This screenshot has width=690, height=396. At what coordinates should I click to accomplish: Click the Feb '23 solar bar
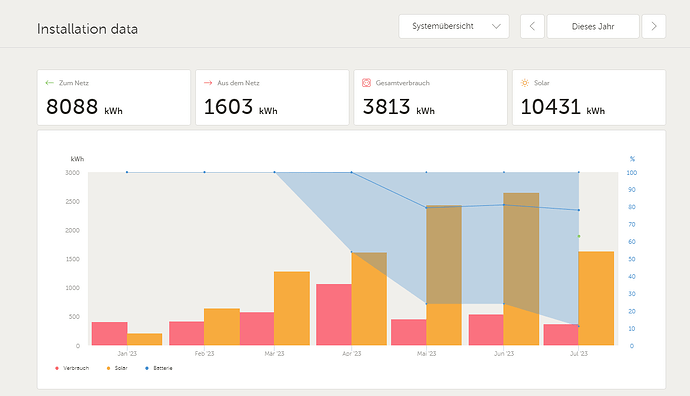point(222,327)
